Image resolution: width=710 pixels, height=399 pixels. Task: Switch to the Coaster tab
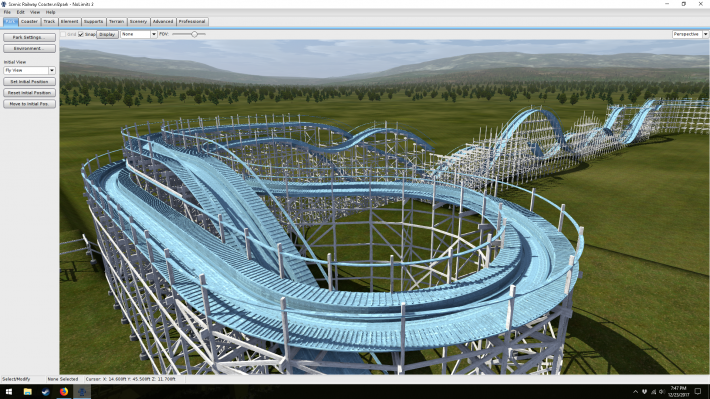pos(29,22)
